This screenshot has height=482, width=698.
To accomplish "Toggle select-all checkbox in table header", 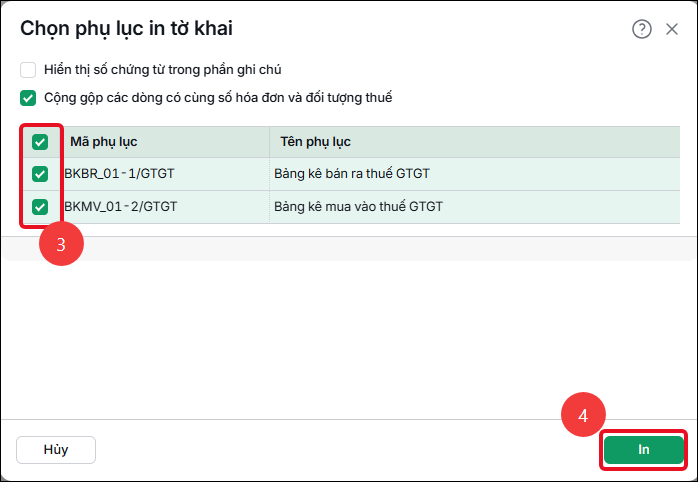I will pos(40,142).
